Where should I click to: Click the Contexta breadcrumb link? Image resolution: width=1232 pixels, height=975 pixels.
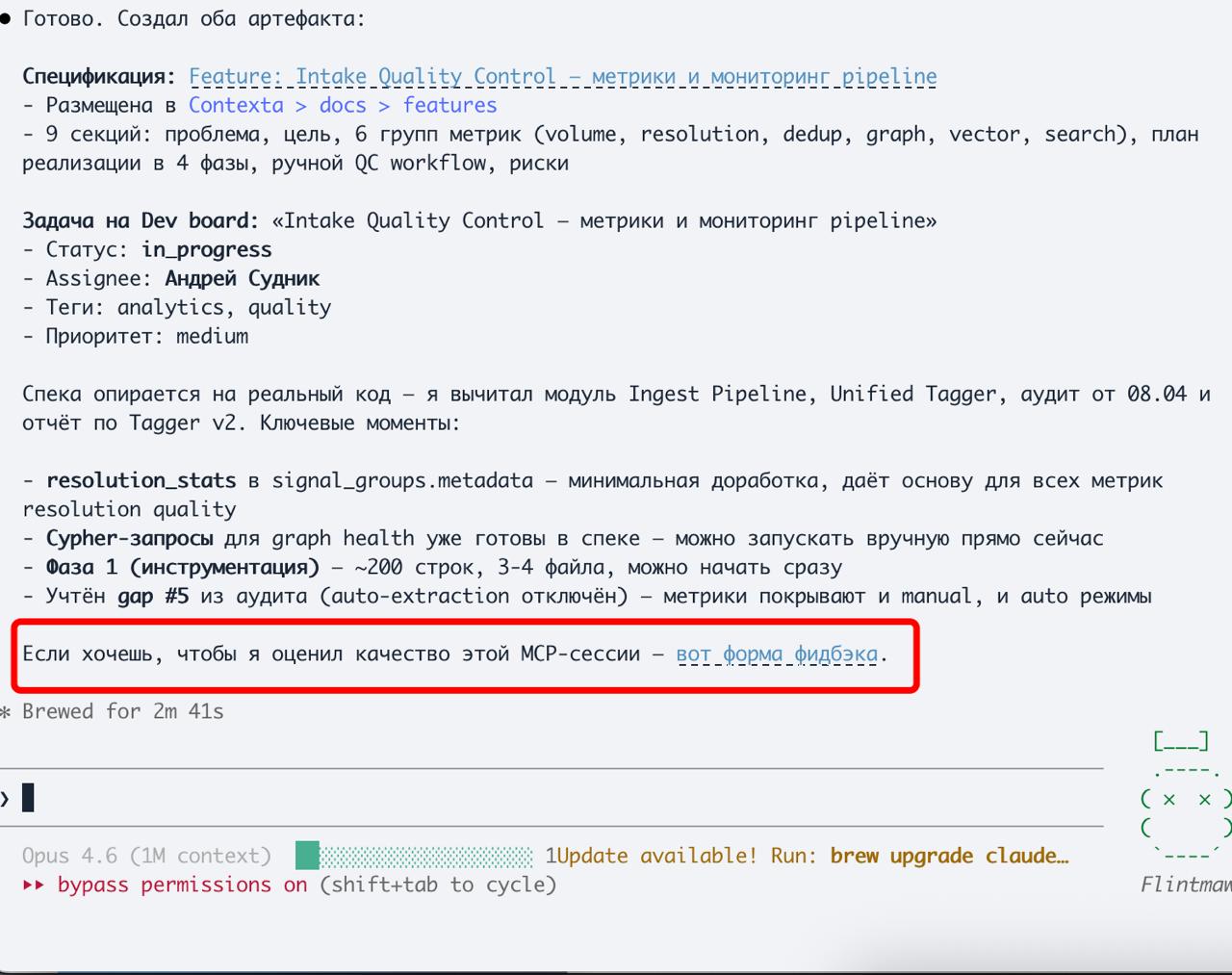click(236, 106)
